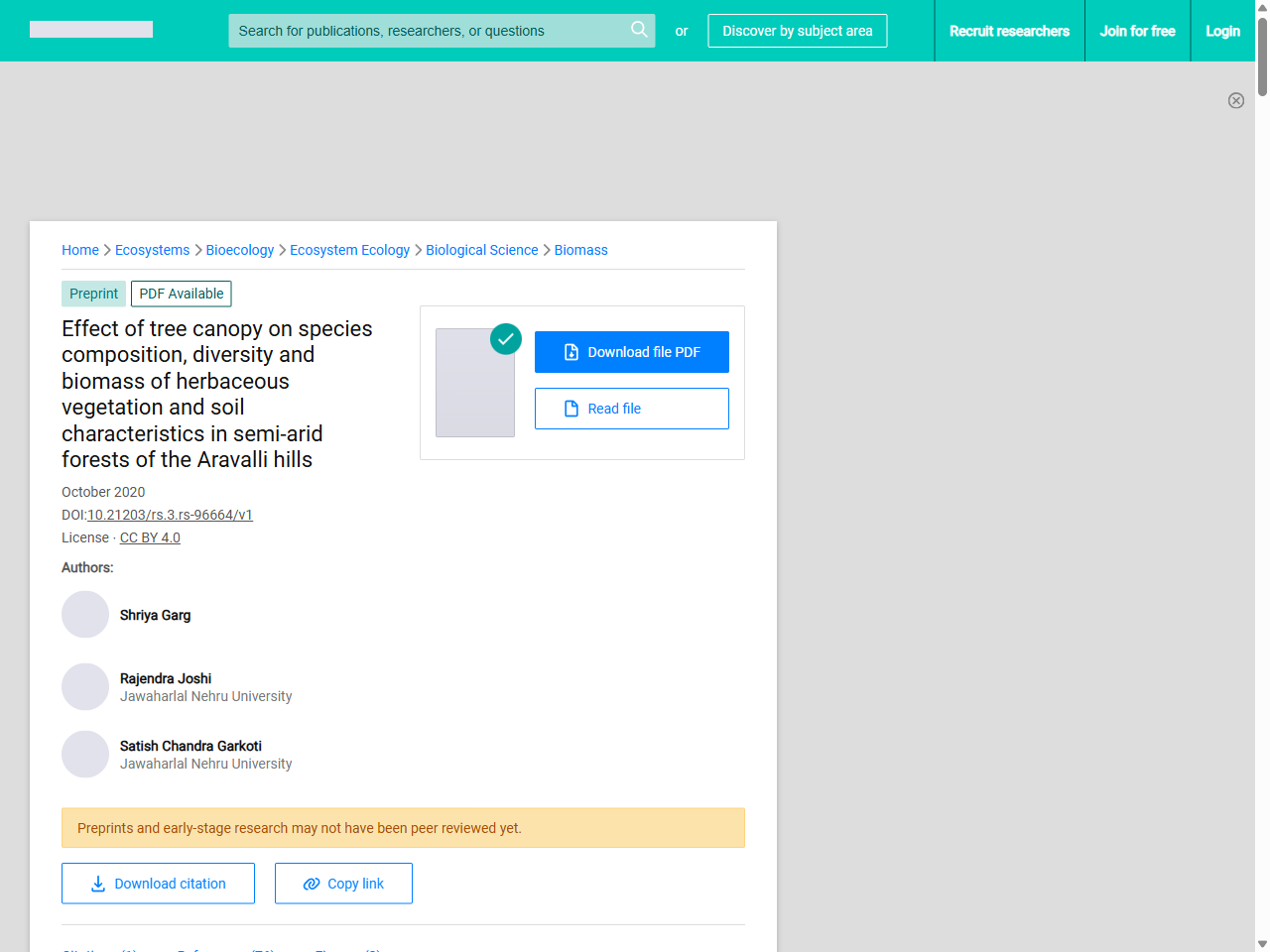Click the page vertical scrollbar
1270x952 pixels.
coord(1262,496)
